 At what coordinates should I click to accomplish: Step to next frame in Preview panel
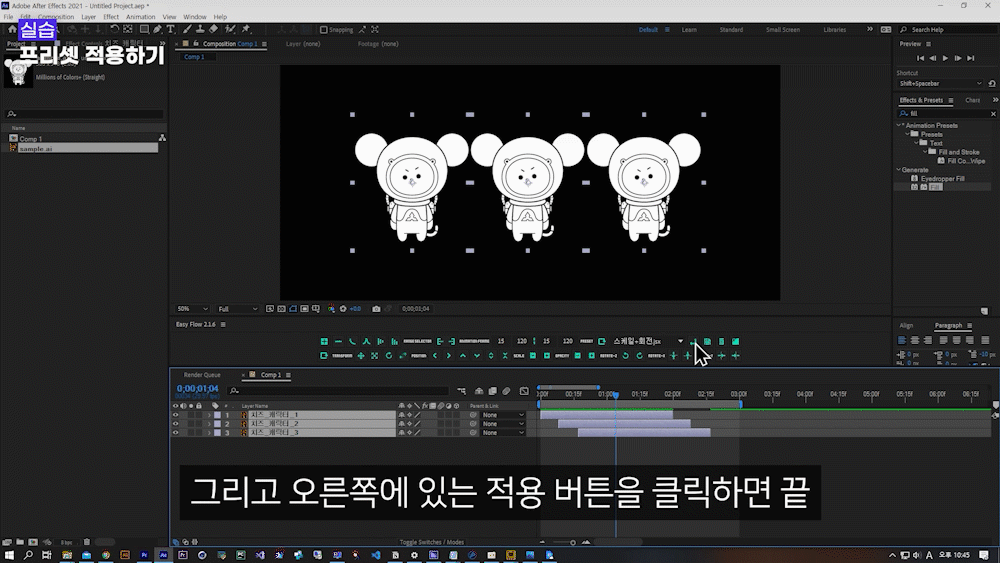click(x=958, y=58)
